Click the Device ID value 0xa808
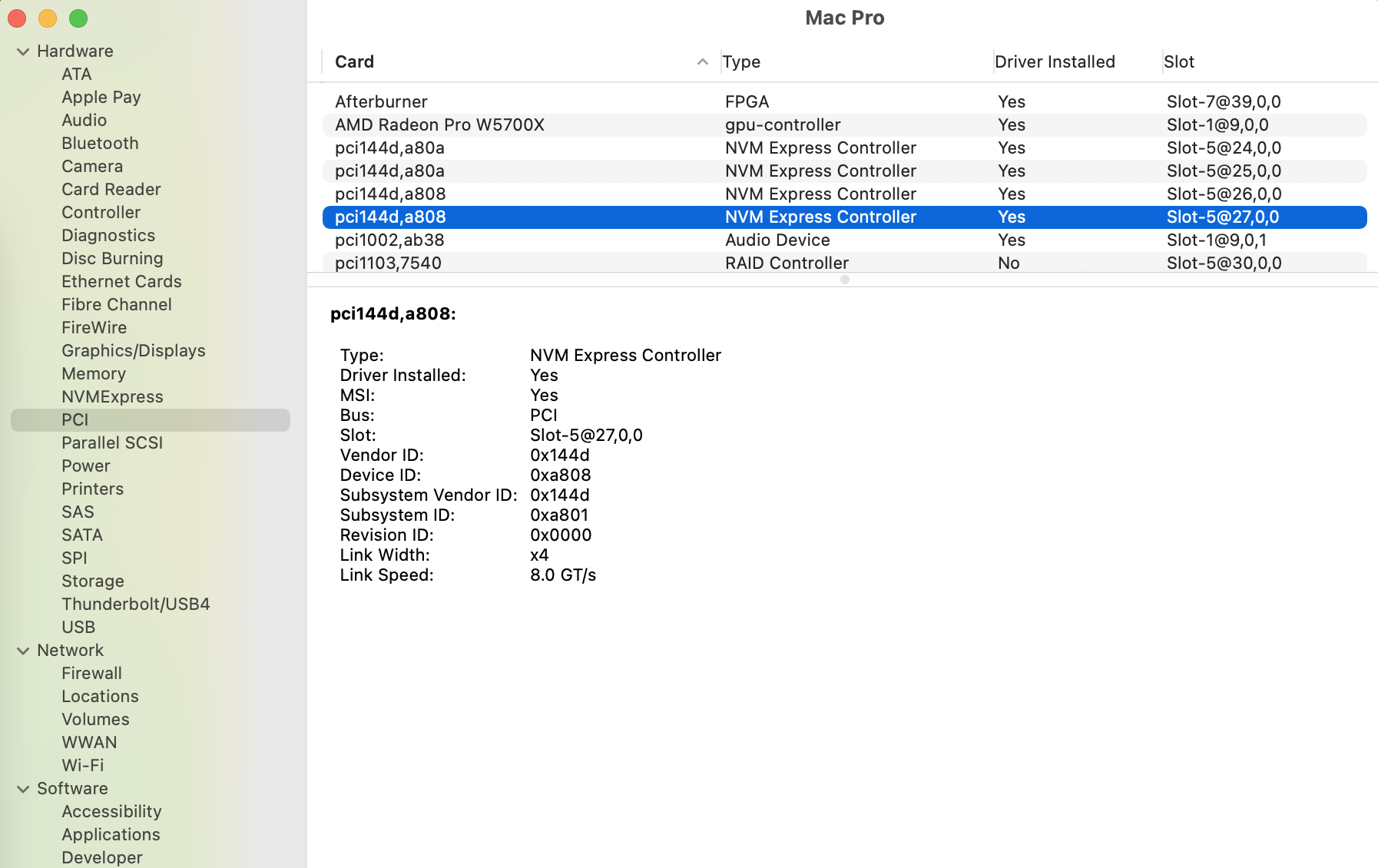 tap(561, 475)
